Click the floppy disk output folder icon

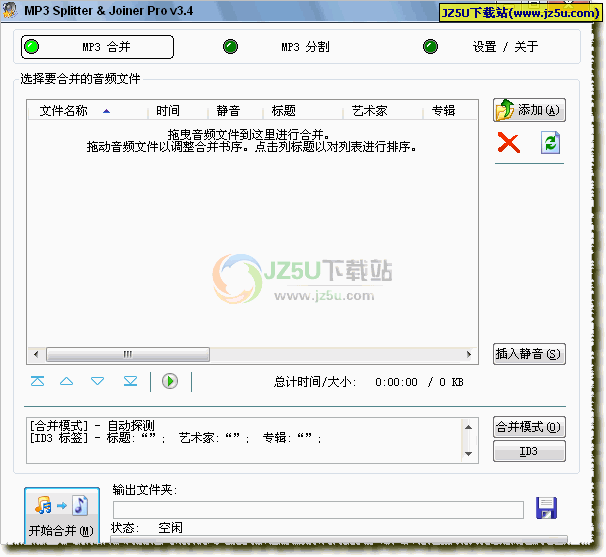(546, 508)
